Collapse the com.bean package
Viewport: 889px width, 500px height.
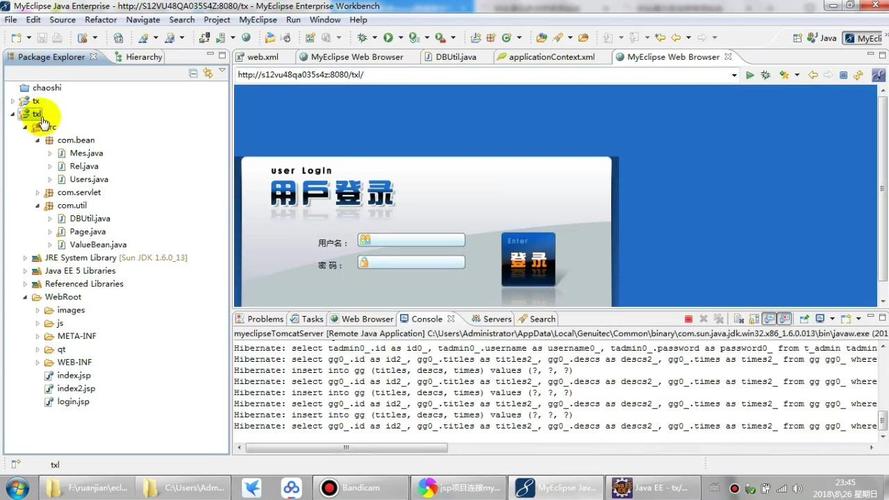(x=38, y=140)
